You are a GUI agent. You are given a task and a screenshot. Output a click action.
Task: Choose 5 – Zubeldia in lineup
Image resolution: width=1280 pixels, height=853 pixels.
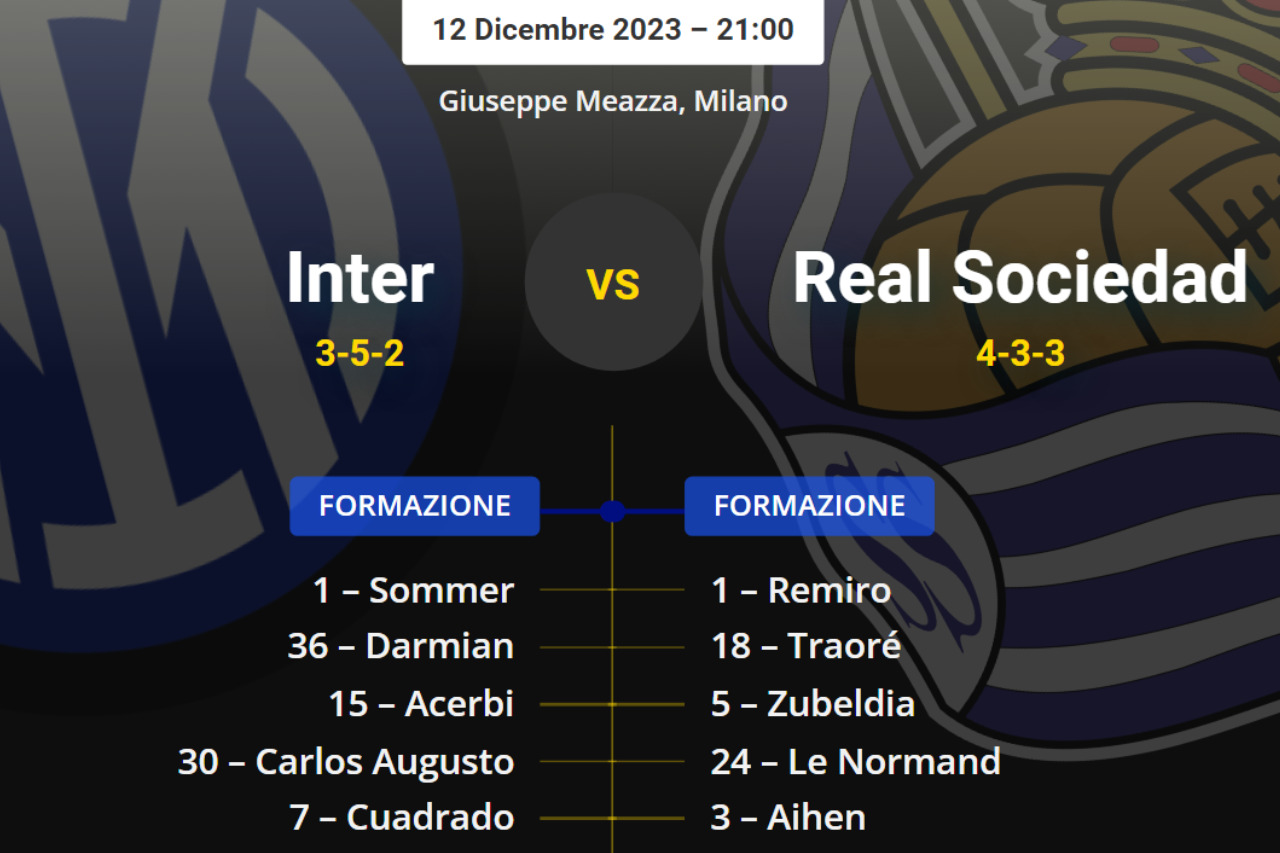click(x=813, y=704)
